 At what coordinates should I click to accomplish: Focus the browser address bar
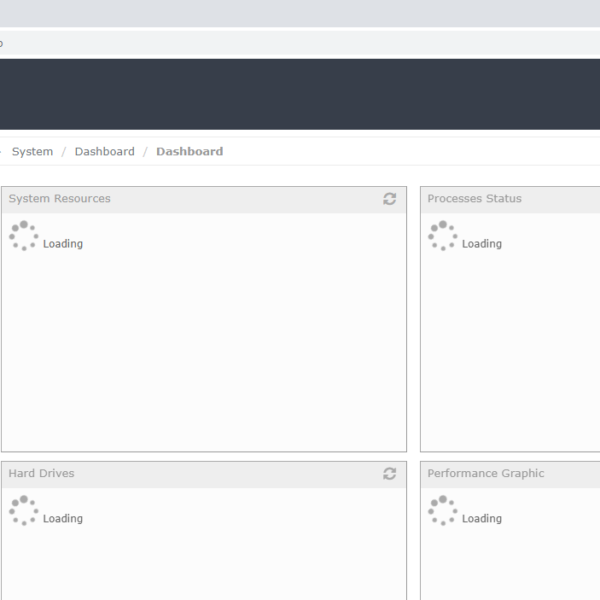tap(300, 43)
